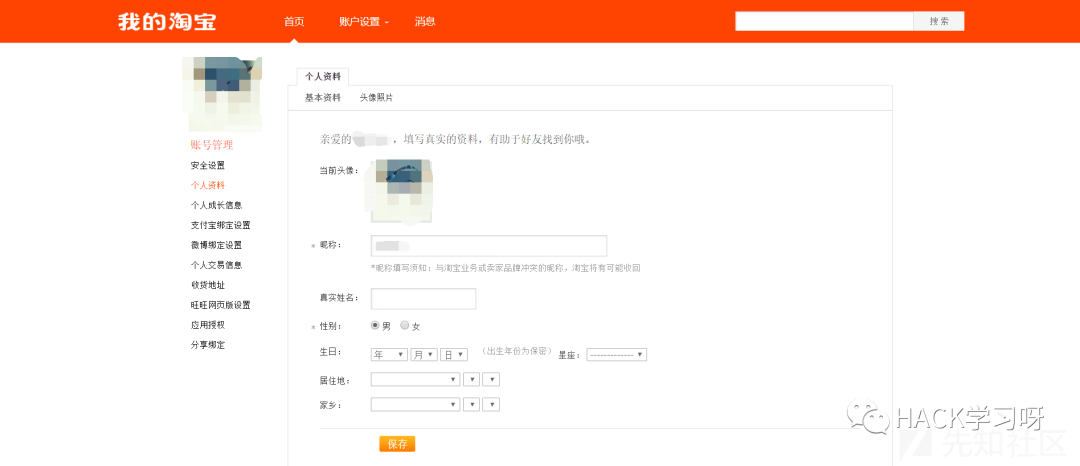This screenshot has width=1080, height=466.
Task: Open the second 家乡 dropdown
Action: tap(472, 405)
